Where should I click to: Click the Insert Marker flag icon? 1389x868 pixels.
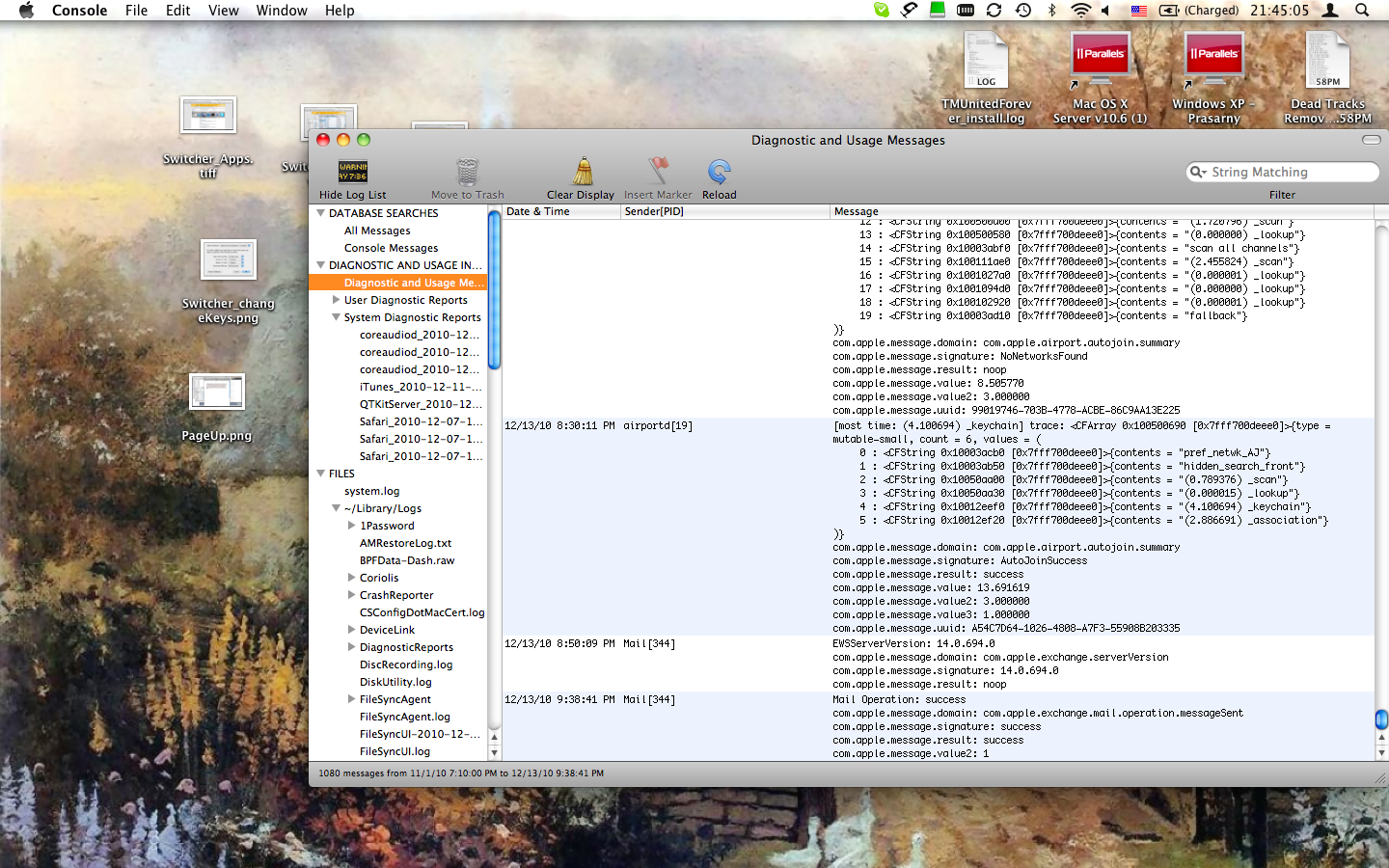tap(658, 172)
